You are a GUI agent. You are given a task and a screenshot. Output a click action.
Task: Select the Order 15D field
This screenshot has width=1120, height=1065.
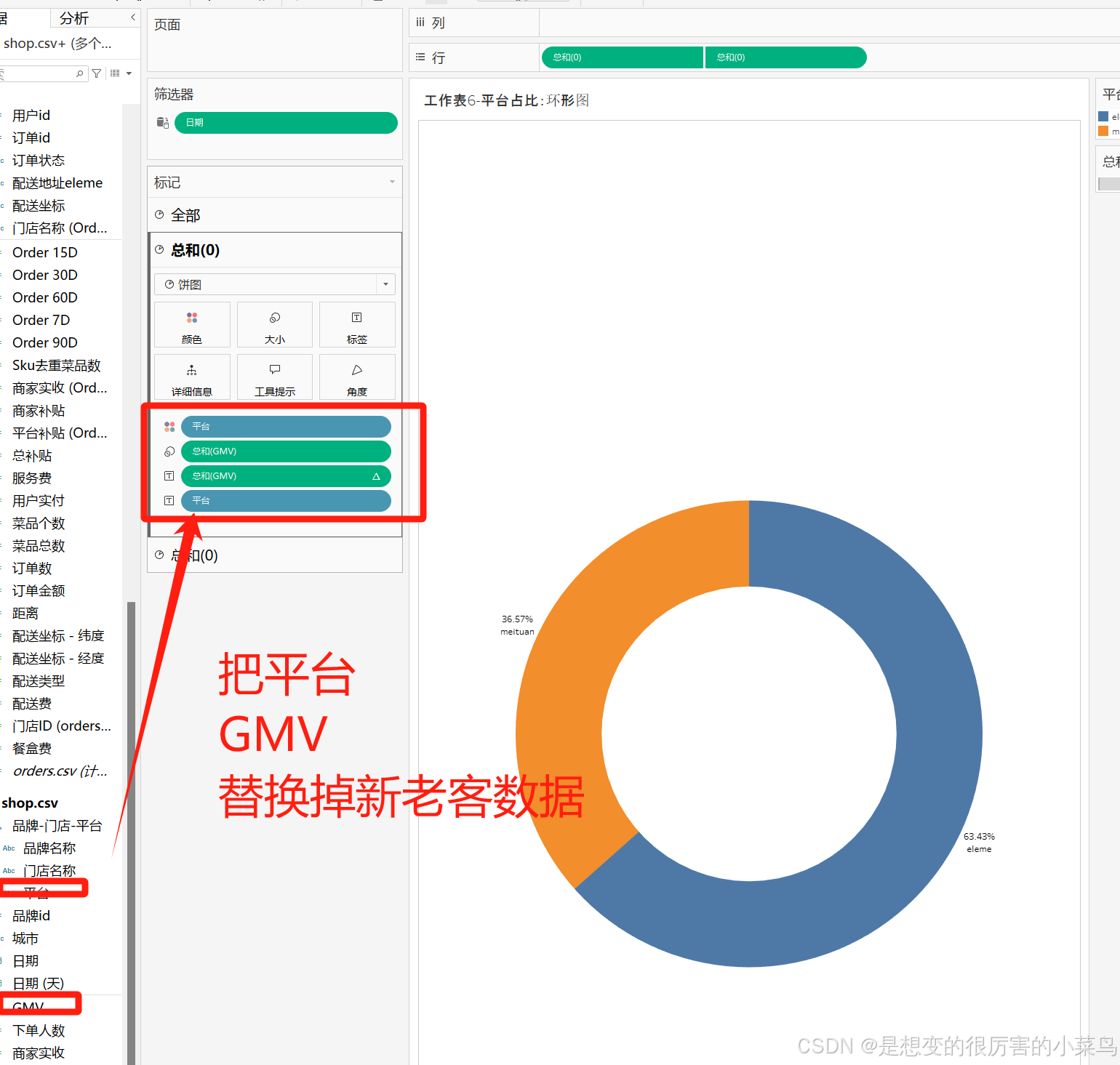tap(45, 252)
